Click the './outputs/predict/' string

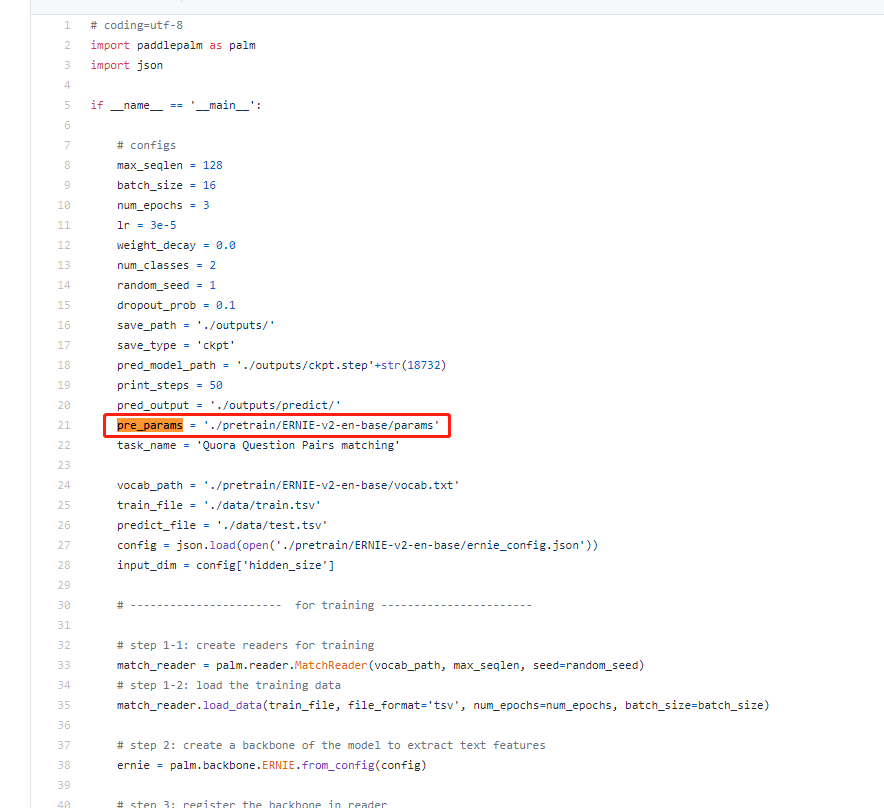click(x=275, y=405)
